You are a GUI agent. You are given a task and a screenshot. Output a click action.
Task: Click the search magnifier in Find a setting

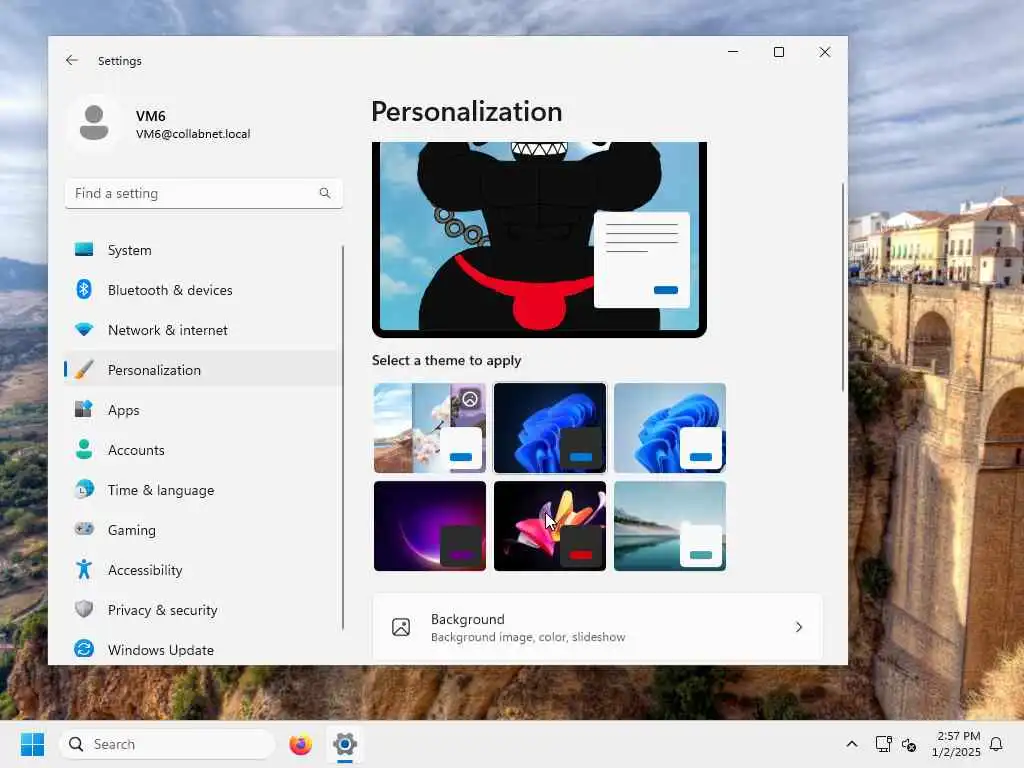tap(325, 193)
